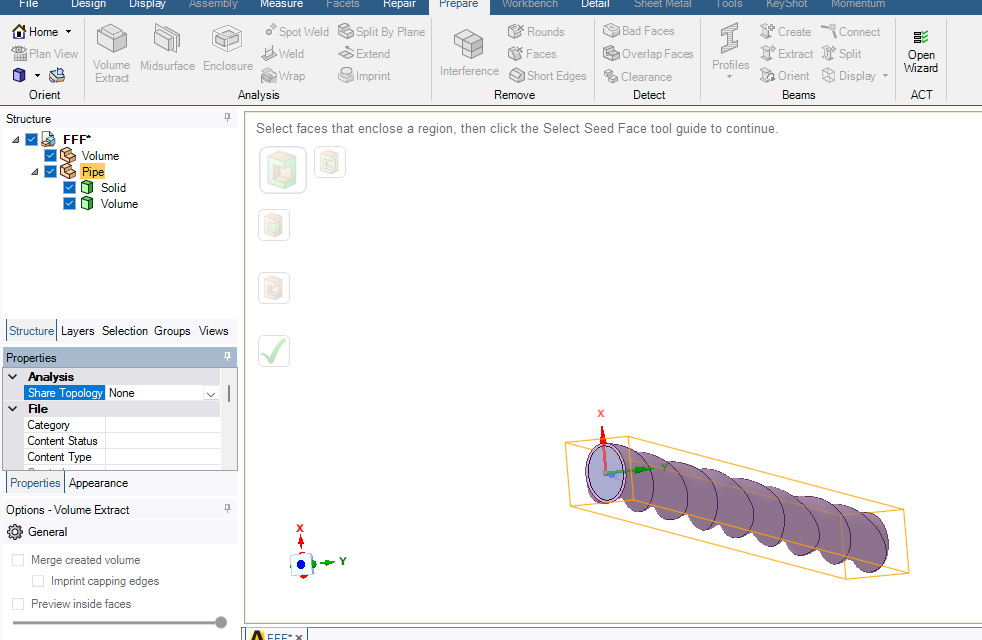Viewport: 982px width, 640px height.
Task: Switch to the Measure ribbon tab
Action: point(281,4)
